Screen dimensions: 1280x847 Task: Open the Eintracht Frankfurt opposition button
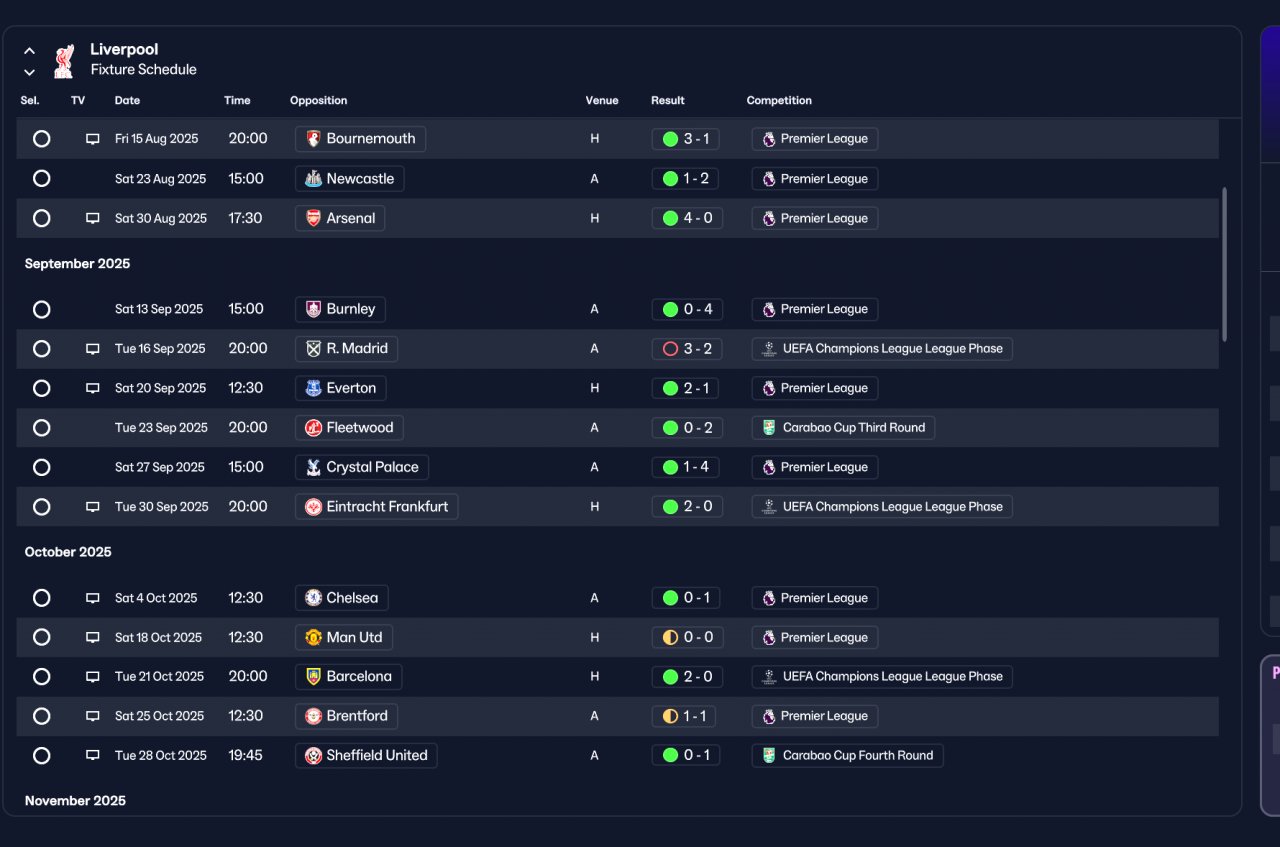[x=376, y=507]
